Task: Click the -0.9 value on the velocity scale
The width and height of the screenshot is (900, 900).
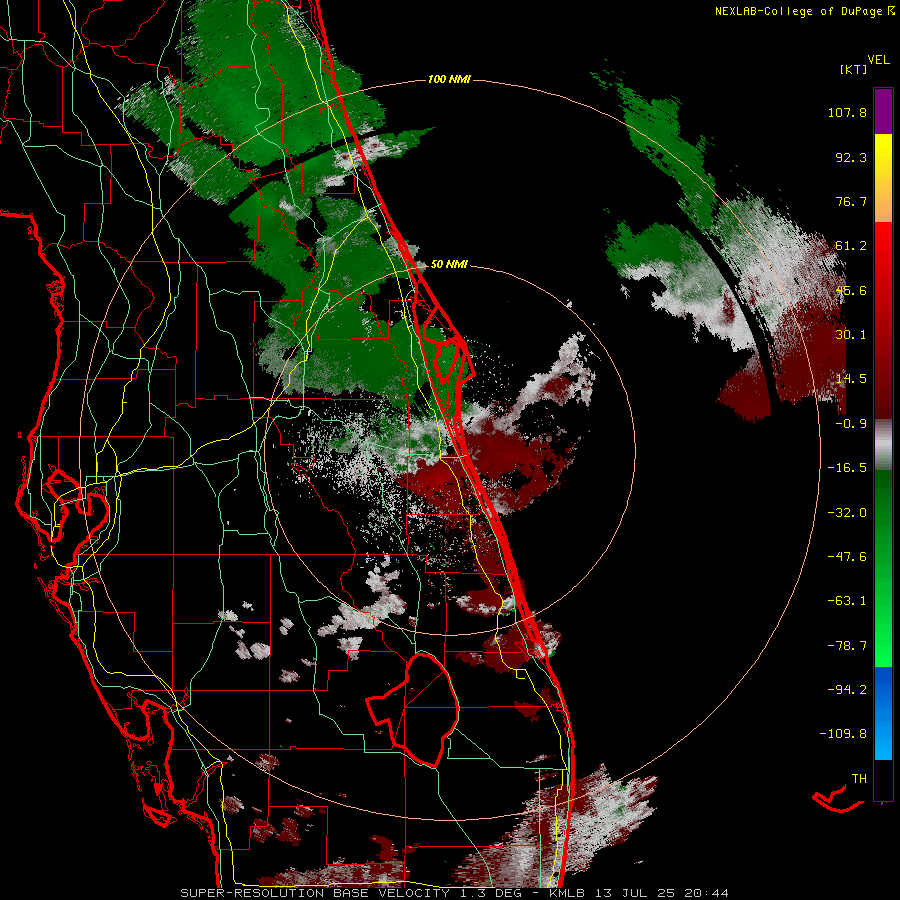Action: [x=851, y=424]
